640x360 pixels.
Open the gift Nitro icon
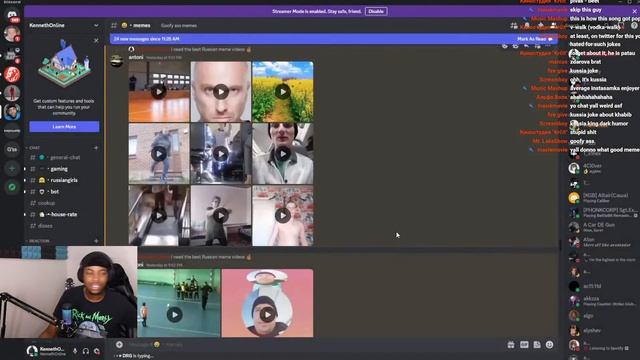tap(511, 345)
